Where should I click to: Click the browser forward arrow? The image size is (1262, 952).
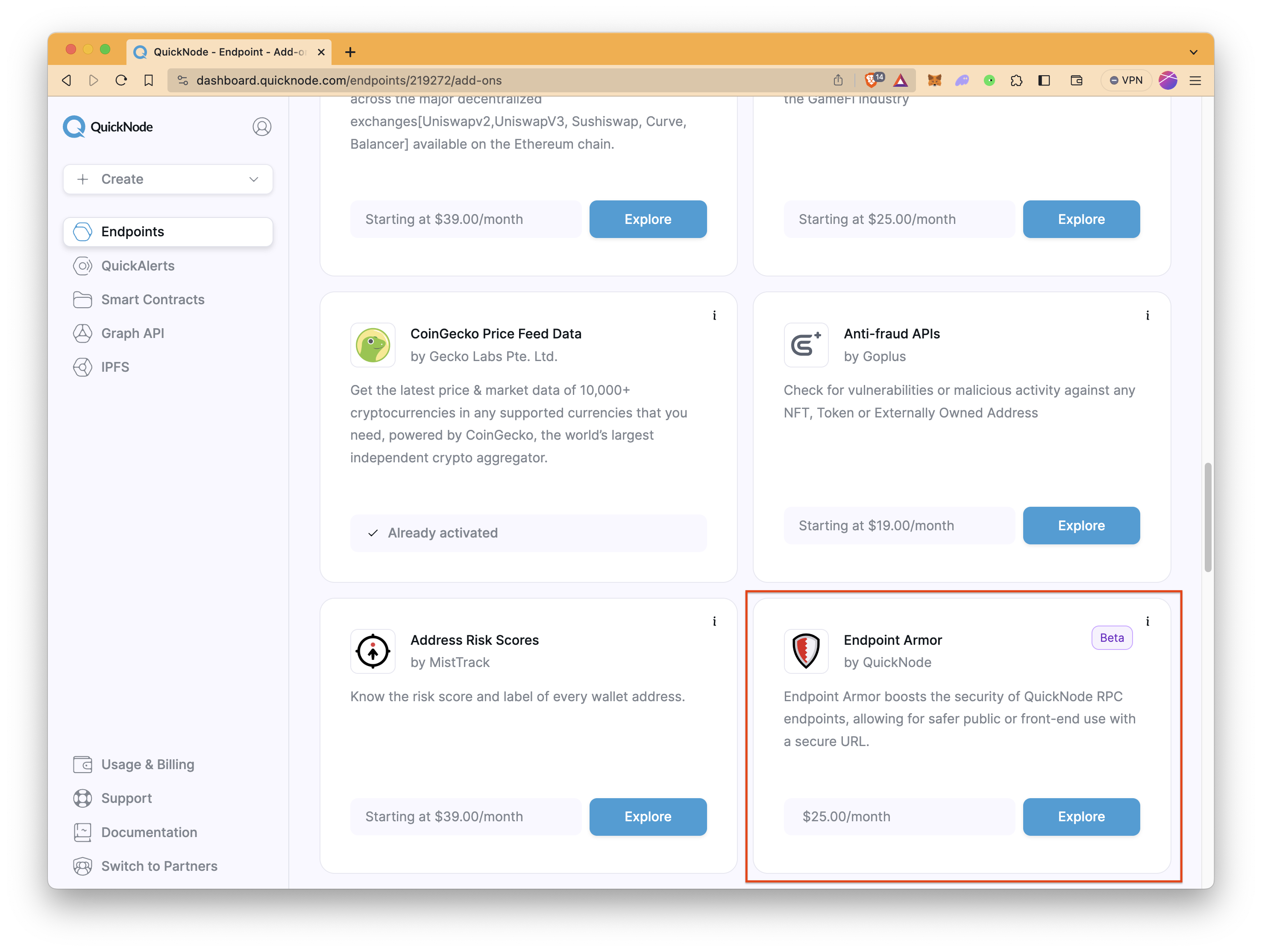[x=94, y=80]
